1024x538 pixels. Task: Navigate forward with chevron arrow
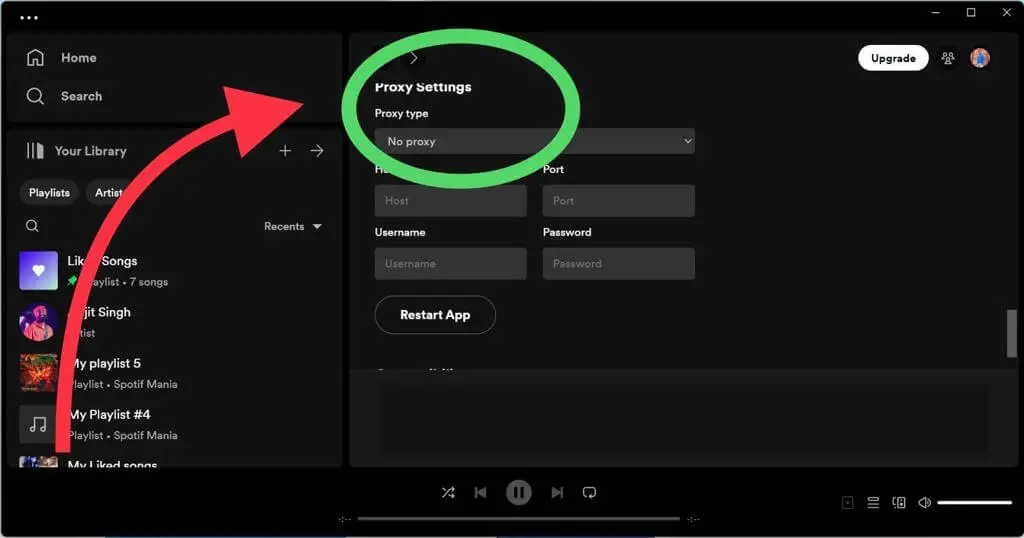point(413,58)
